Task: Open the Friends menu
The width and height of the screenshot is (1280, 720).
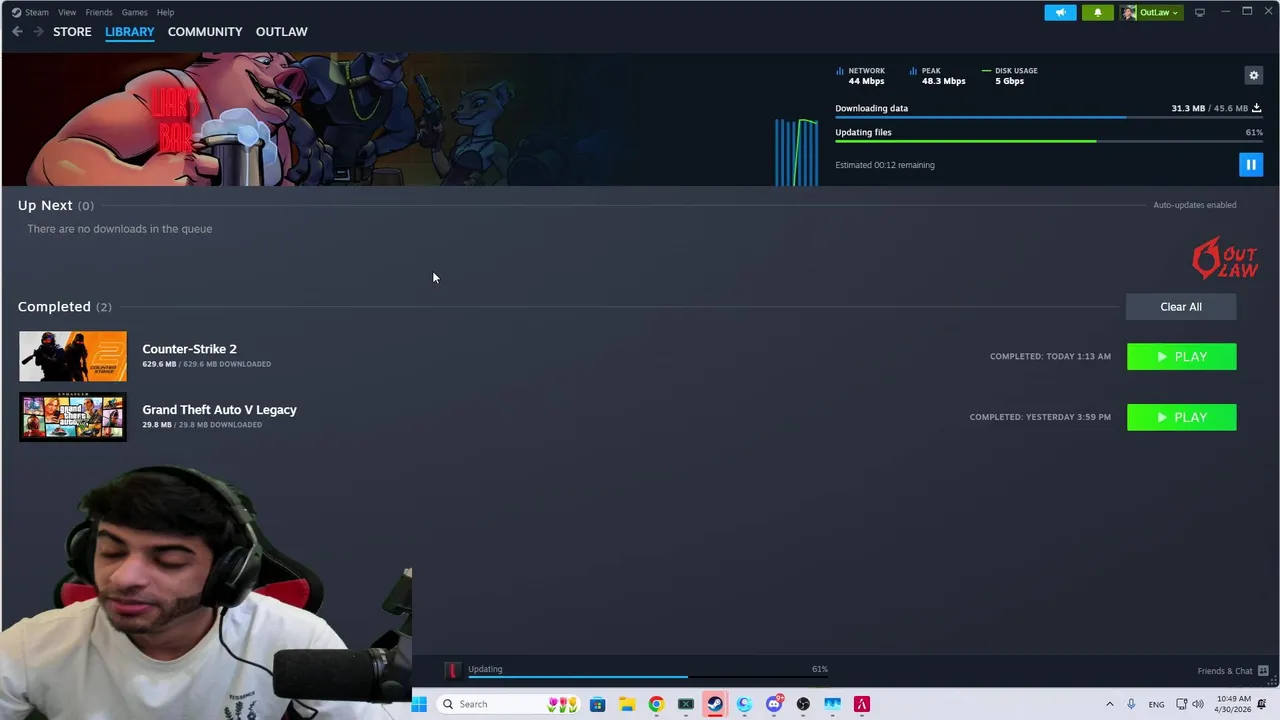Action: point(99,12)
